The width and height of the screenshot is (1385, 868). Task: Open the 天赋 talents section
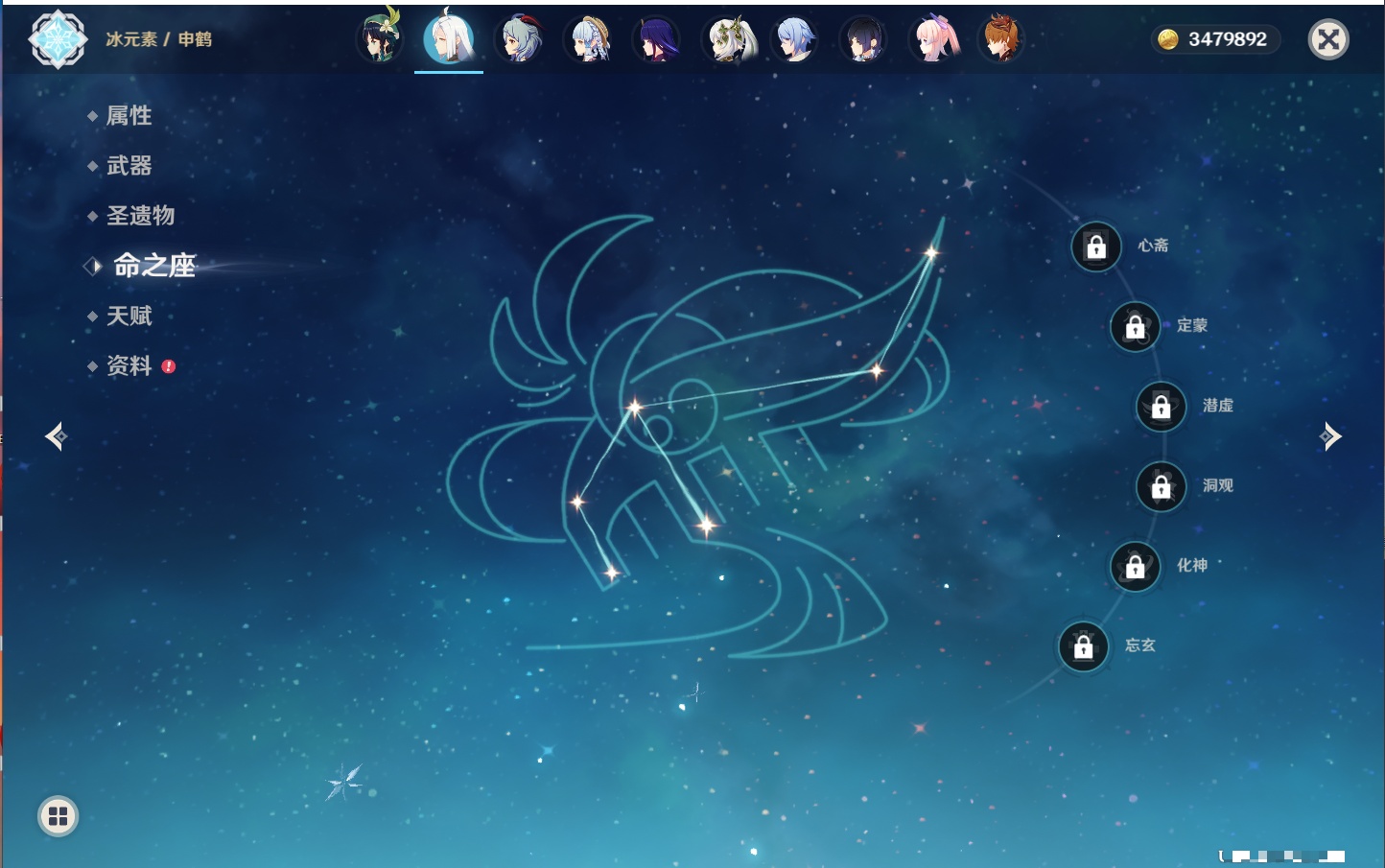pos(129,317)
